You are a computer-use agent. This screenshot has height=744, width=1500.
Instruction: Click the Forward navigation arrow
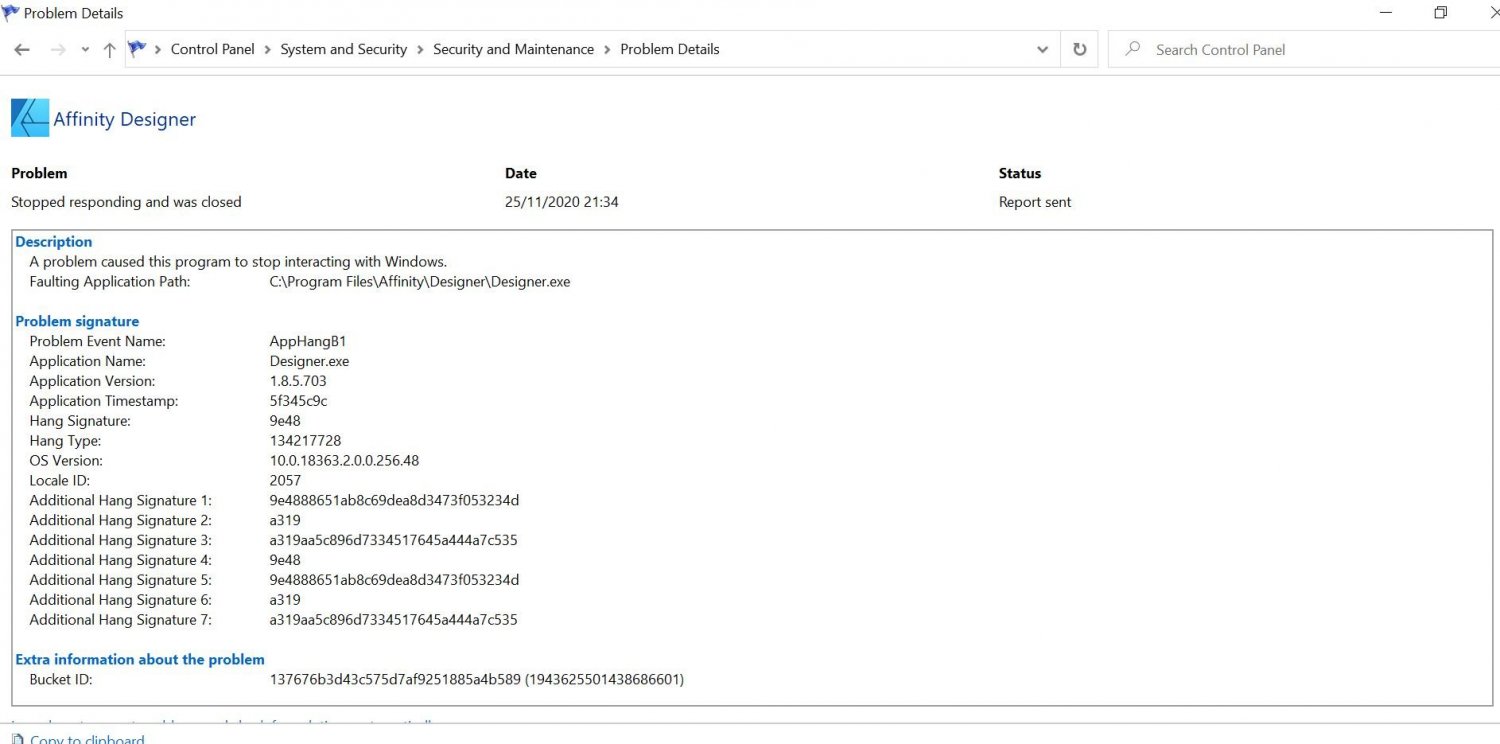point(58,49)
